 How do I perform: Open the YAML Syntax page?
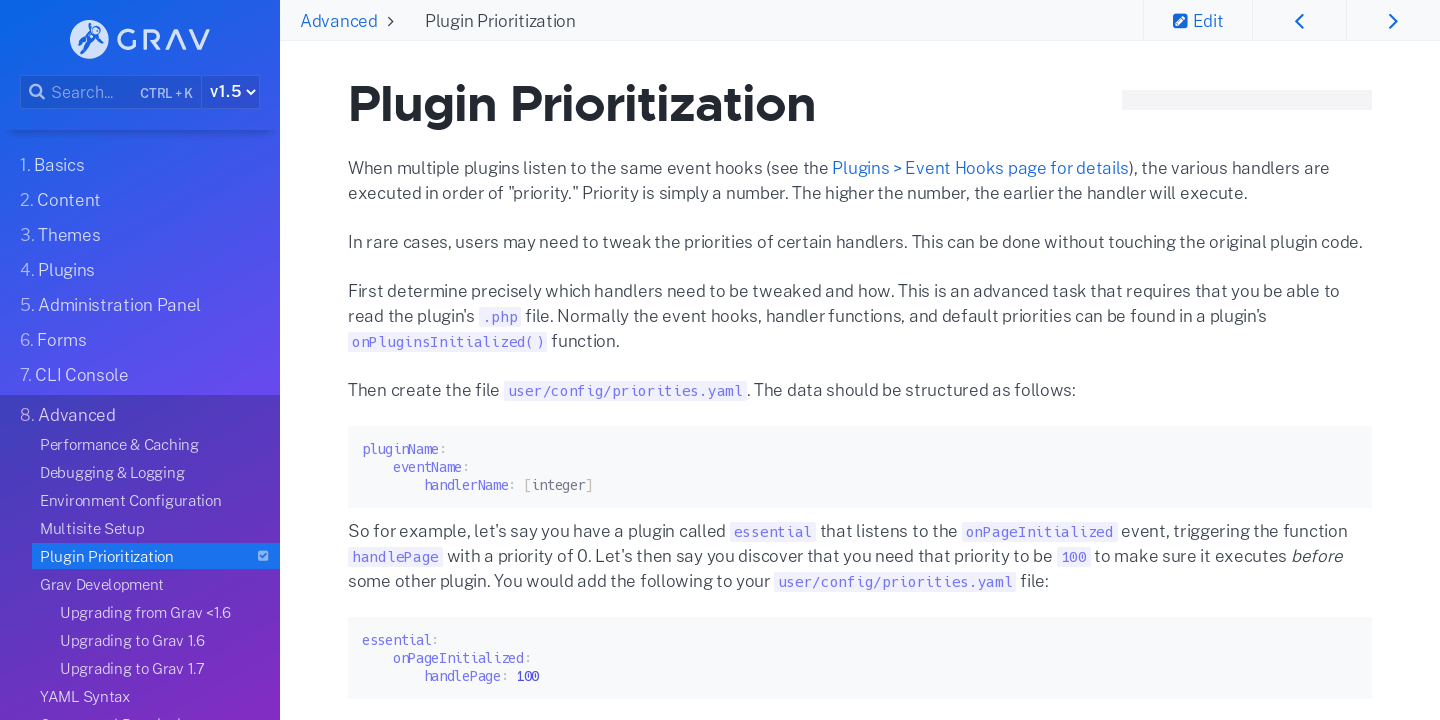coord(84,696)
